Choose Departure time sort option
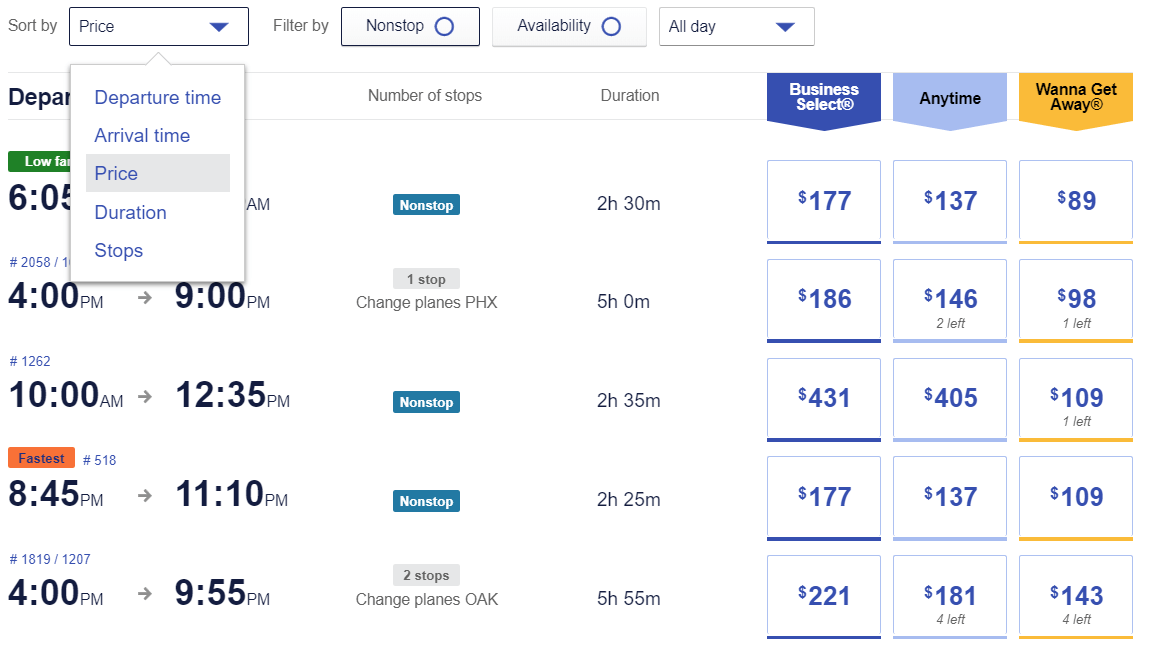The height and width of the screenshot is (649, 1150). tap(157, 97)
